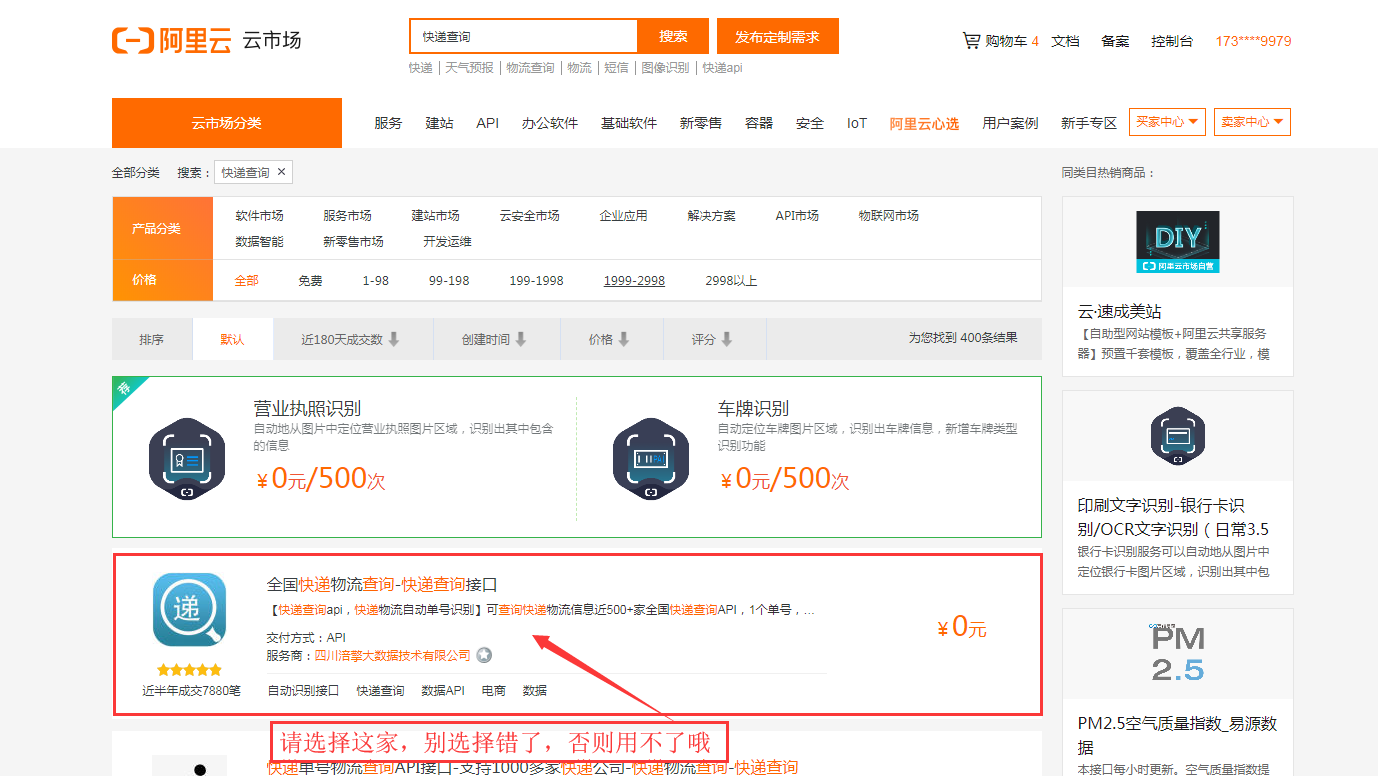Screen dimensions: 1378x776
Task: Sort results by 评分
Action: (714, 339)
